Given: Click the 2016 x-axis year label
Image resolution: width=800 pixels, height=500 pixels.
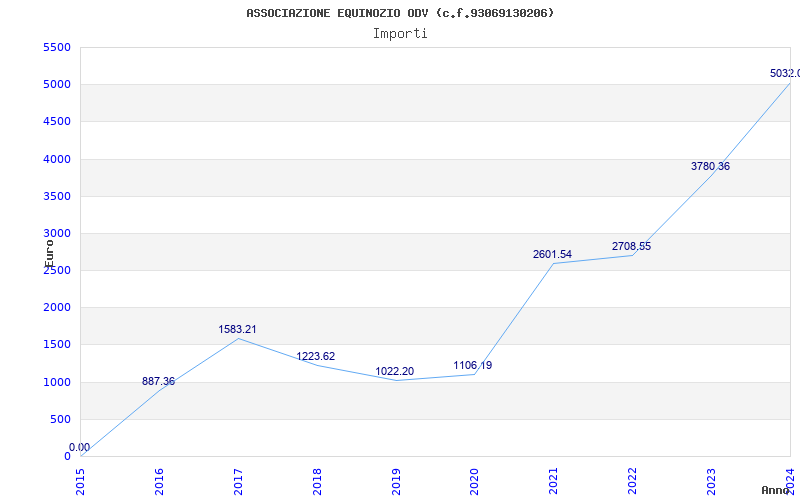Looking at the screenshot, I should click(159, 482).
